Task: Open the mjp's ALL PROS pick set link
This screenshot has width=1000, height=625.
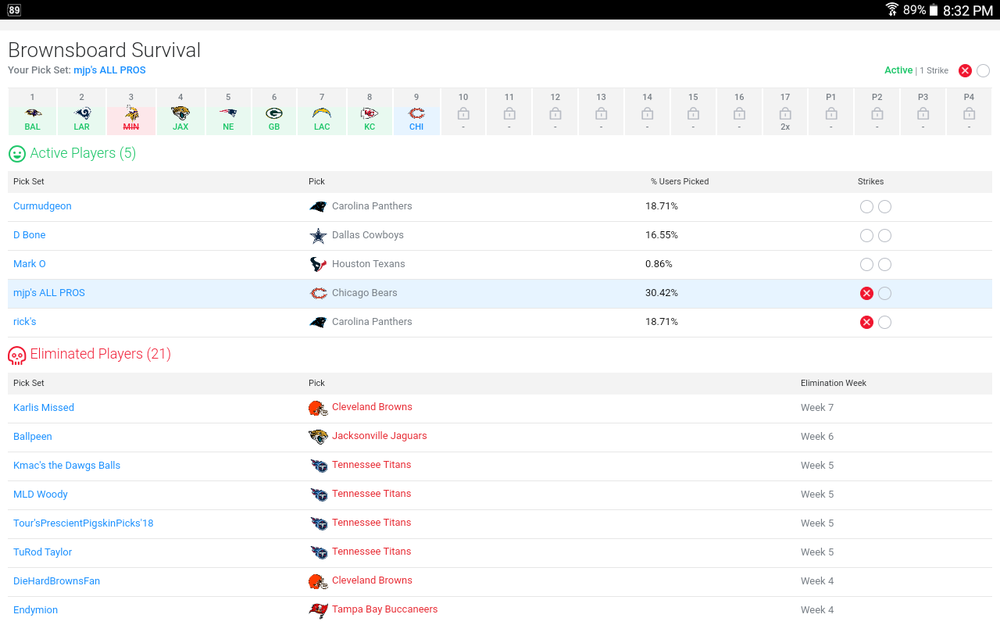Action: tap(49, 293)
